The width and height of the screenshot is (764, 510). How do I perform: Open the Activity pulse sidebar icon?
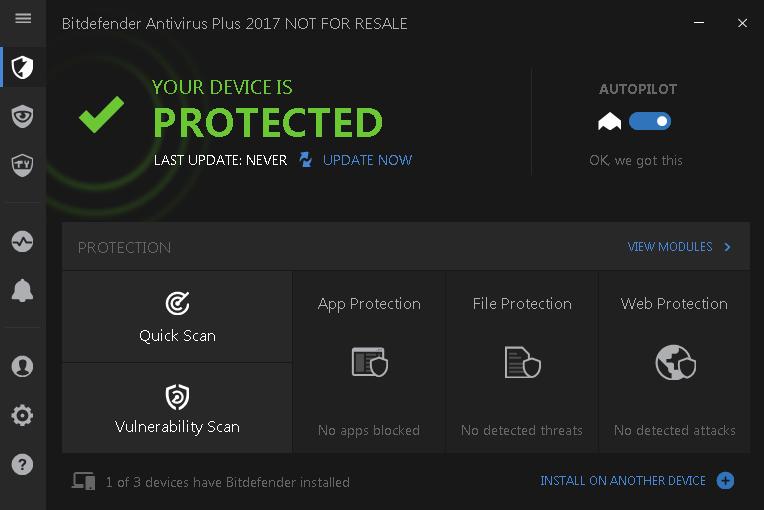(22, 242)
